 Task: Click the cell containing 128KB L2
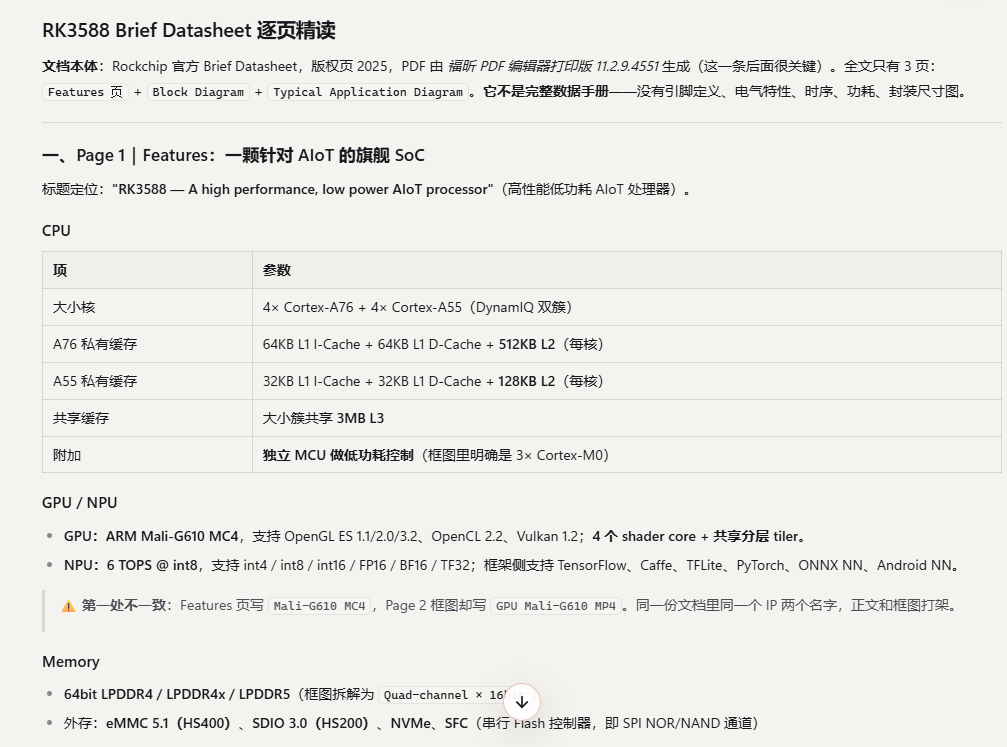[x=627, y=381]
